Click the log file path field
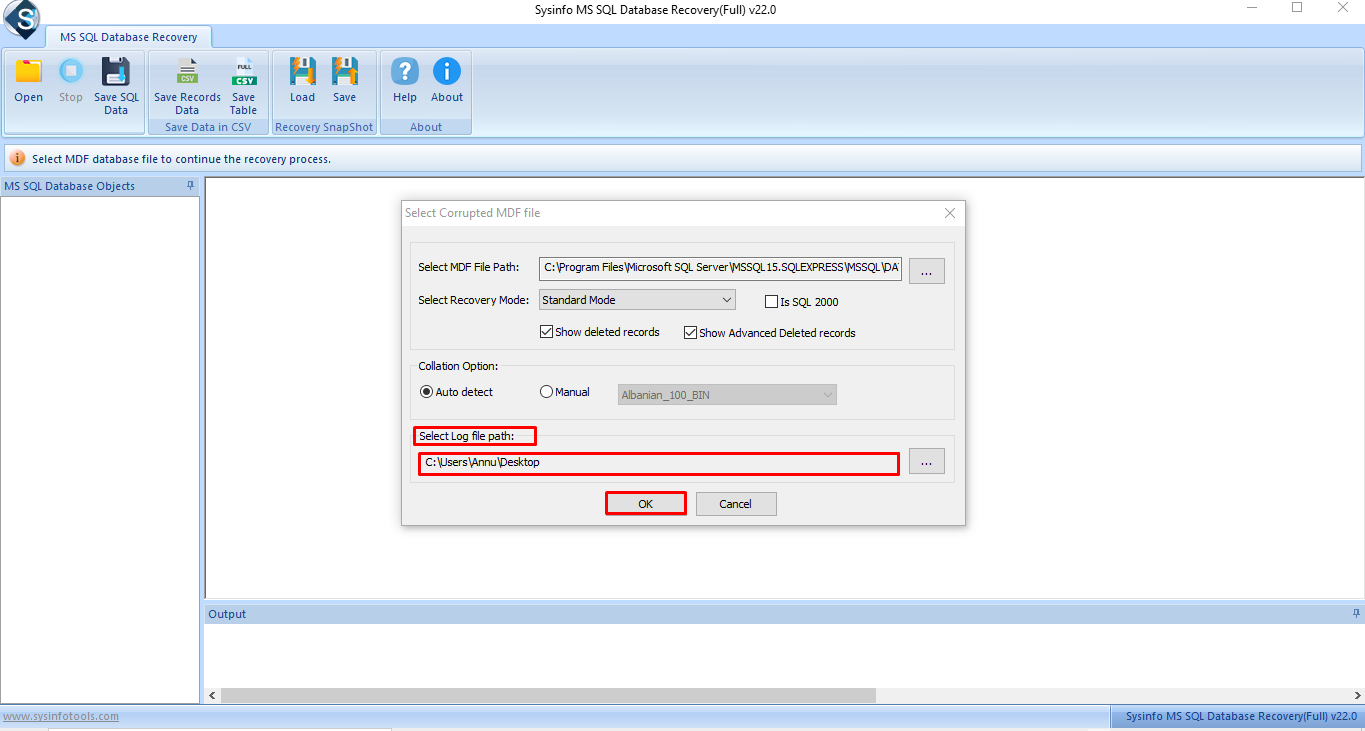The width and height of the screenshot is (1365, 731). (x=659, y=463)
